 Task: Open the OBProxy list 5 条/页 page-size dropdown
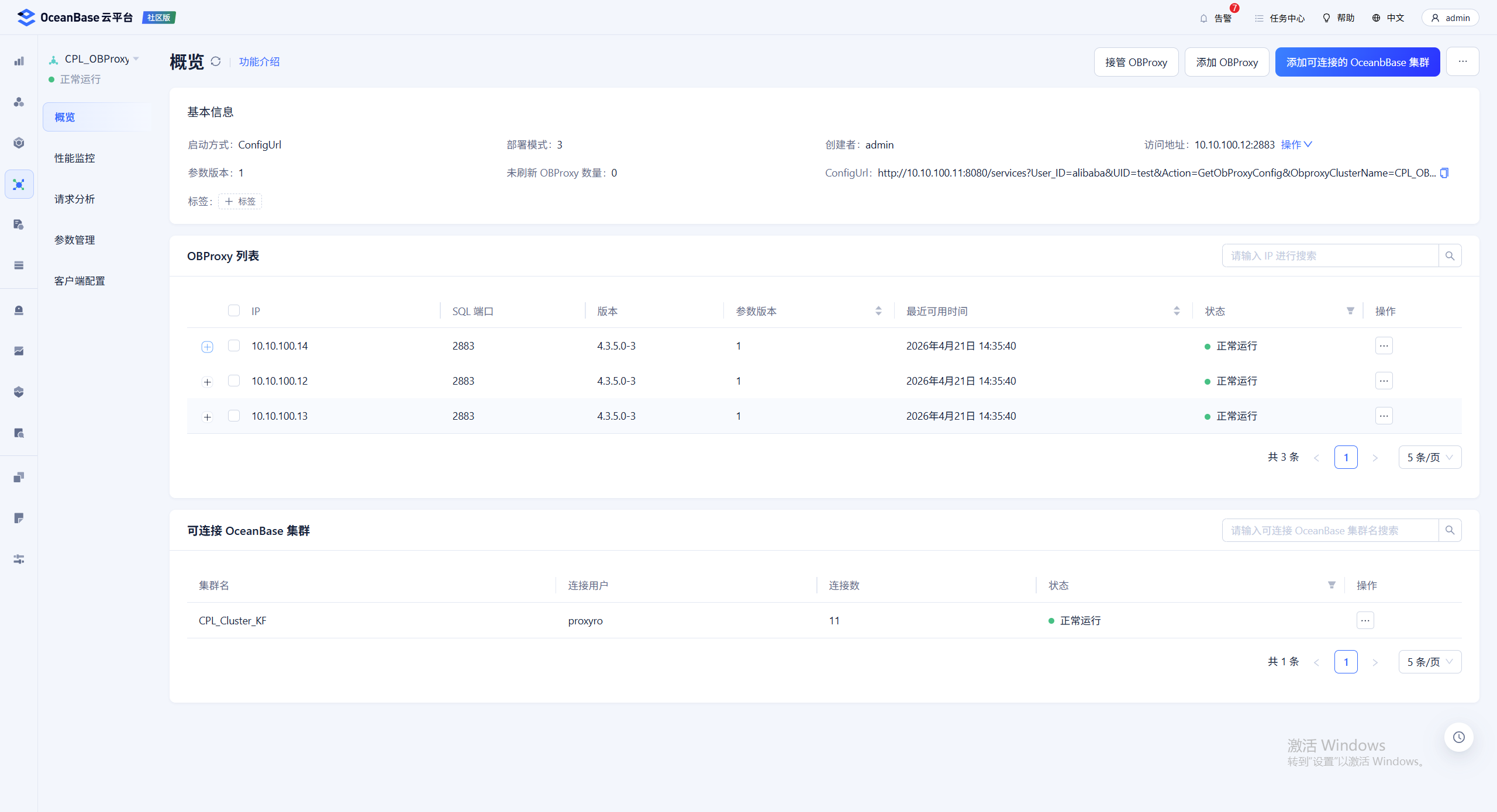click(x=1430, y=457)
